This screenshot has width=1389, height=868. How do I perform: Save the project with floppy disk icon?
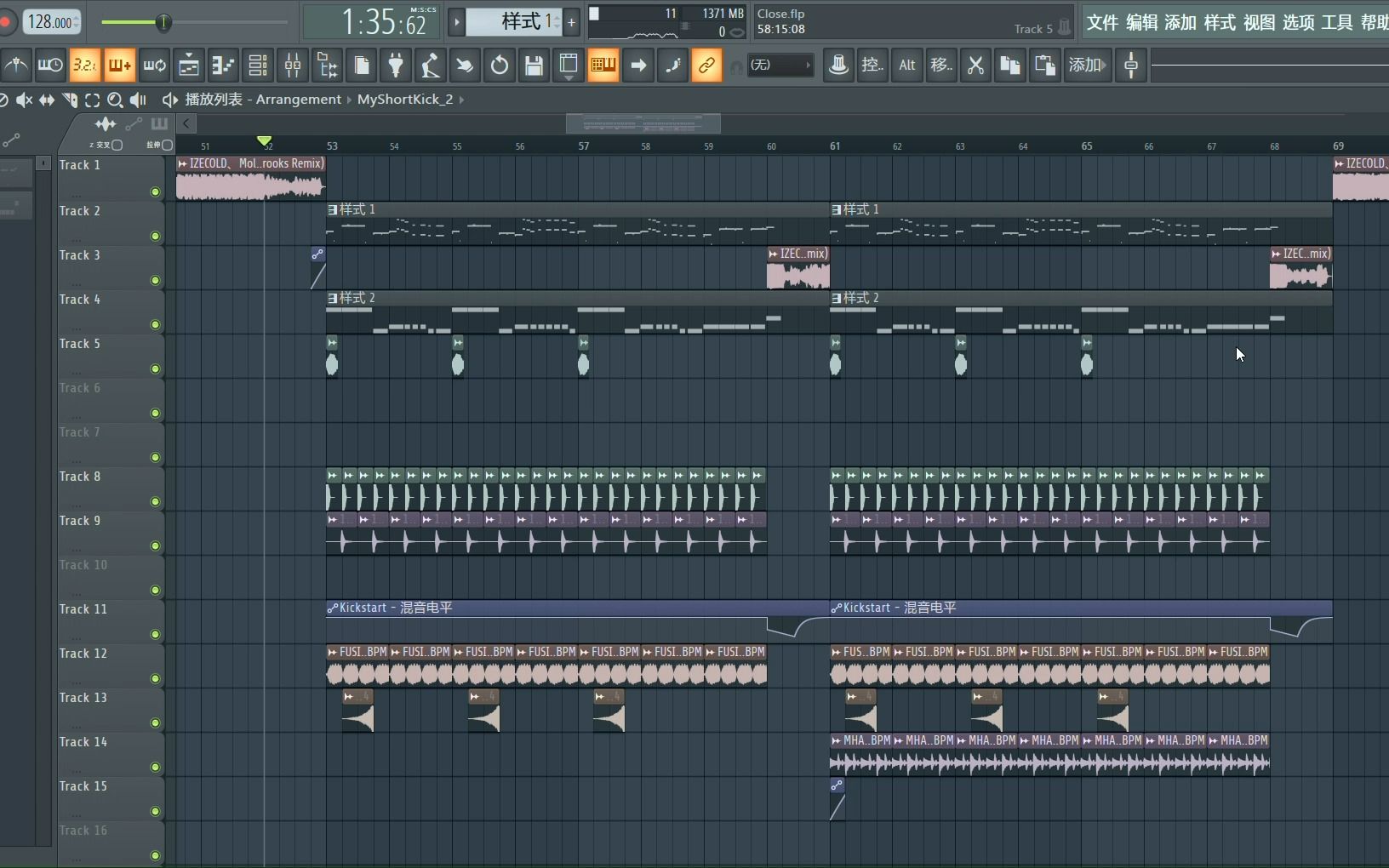coord(534,66)
